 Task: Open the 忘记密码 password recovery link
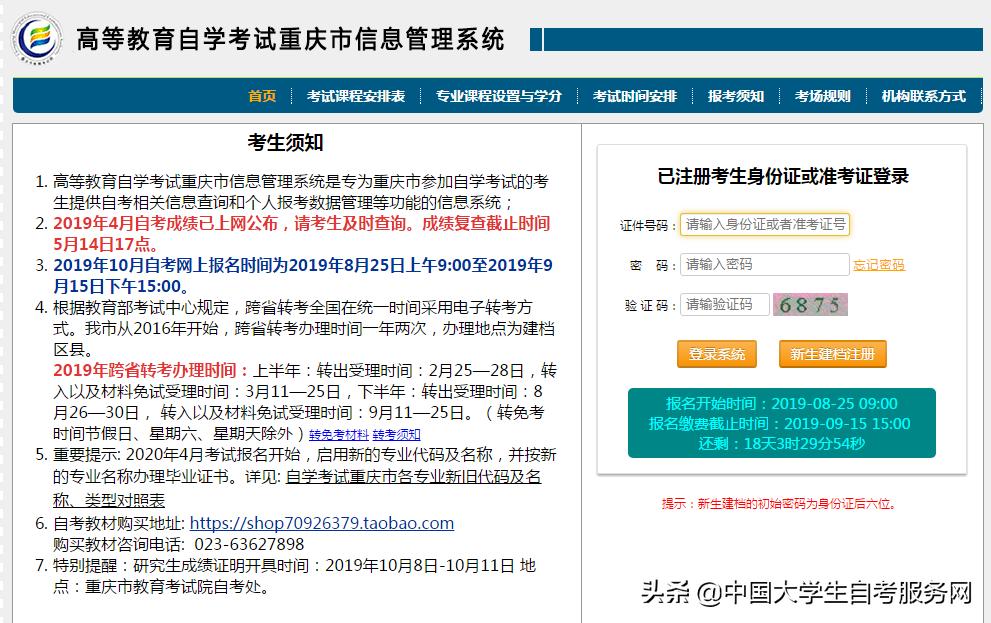(x=880, y=265)
